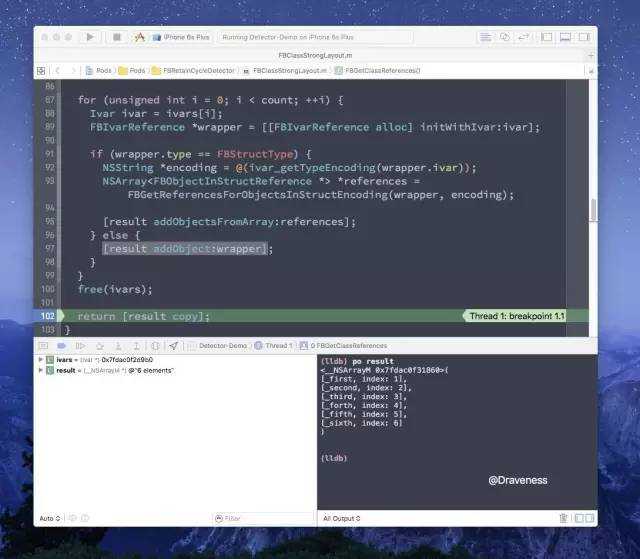The image size is (640, 559).
Task: Expand the ivars variable
Action: [x=40, y=359]
